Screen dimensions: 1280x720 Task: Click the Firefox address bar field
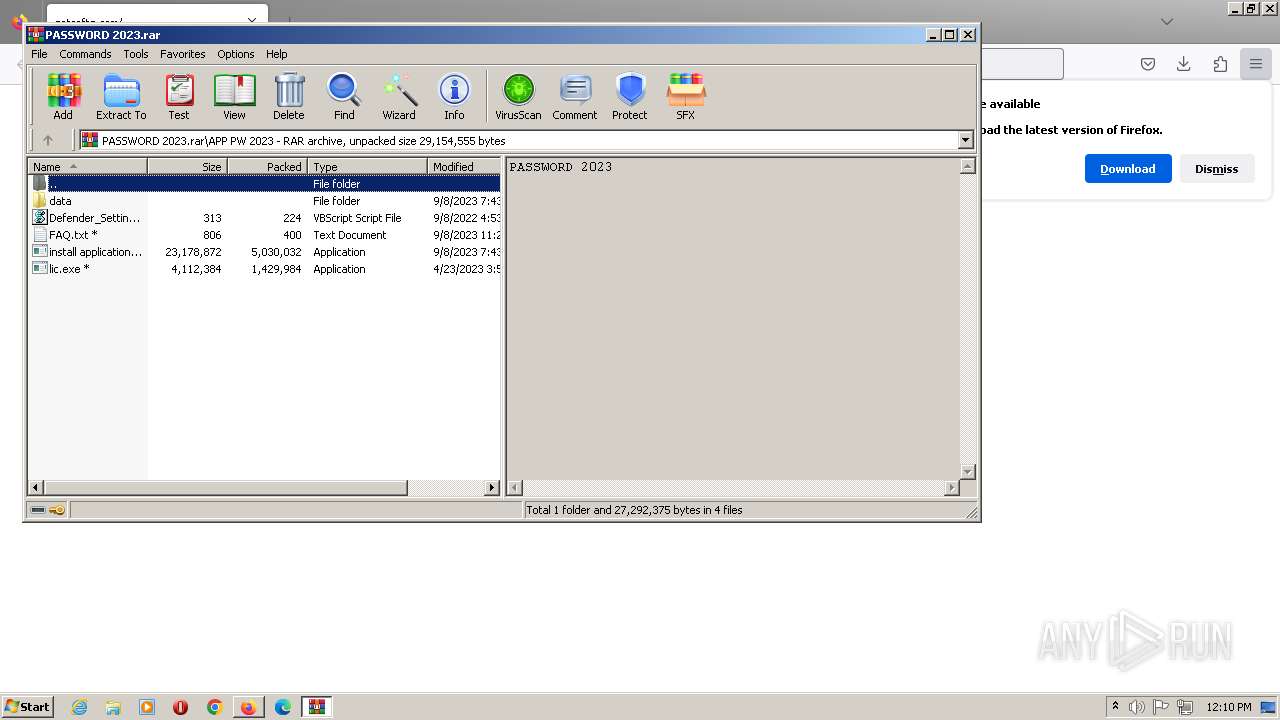[1021, 64]
